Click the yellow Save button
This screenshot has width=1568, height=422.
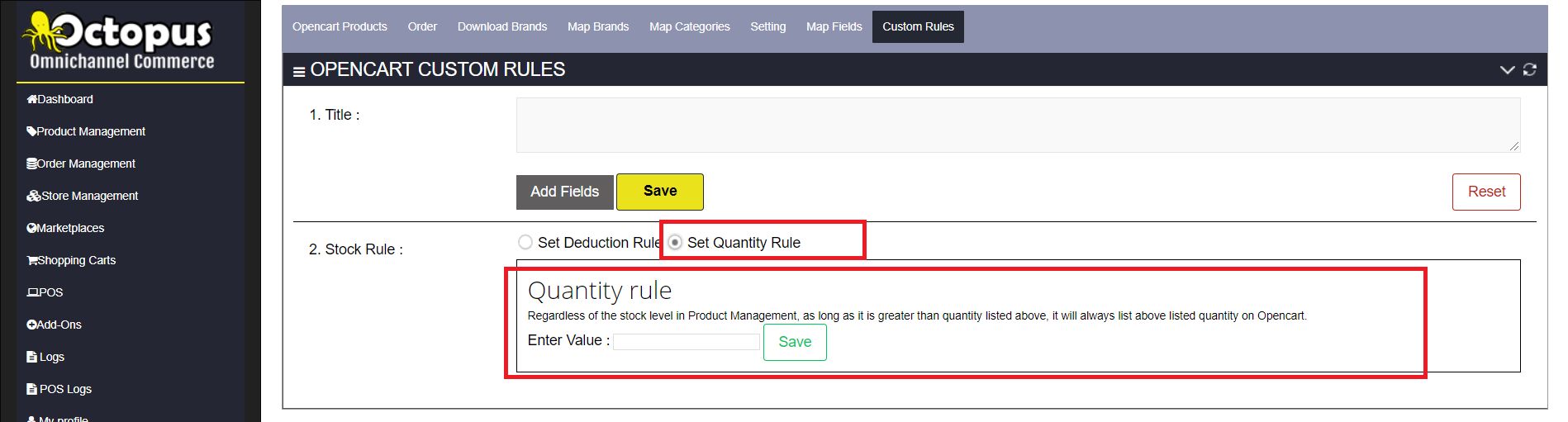point(660,192)
